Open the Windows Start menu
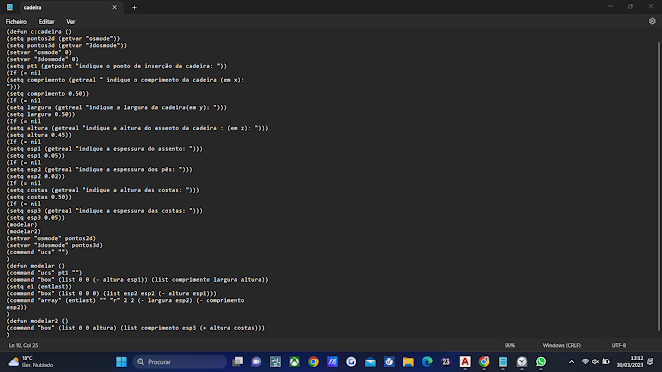This screenshot has width=662, height=372. tap(121, 362)
